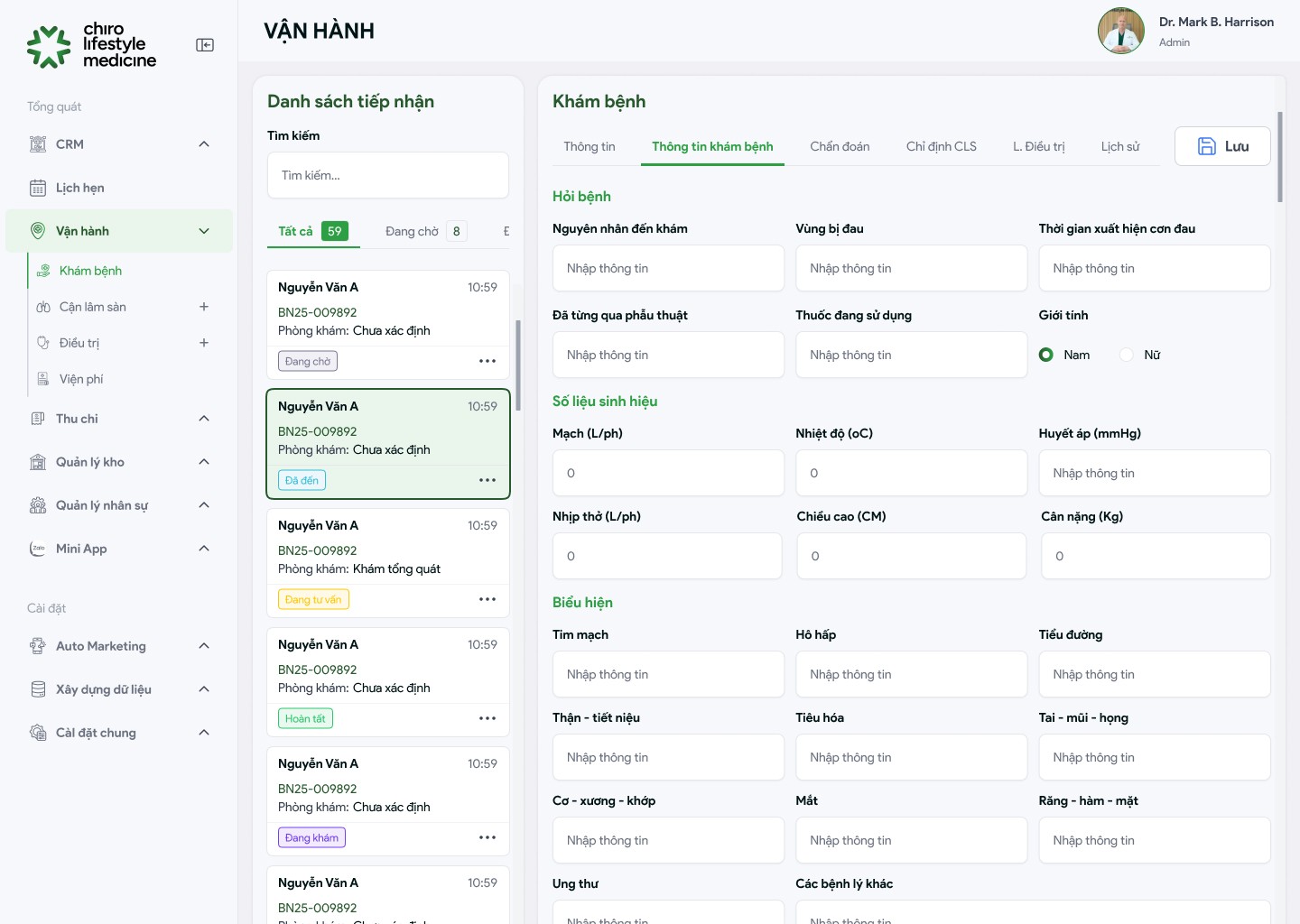Filter list by Tất cả 59 tab
Image resolution: width=1300 pixels, height=924 pixels.
click(313, 231)
